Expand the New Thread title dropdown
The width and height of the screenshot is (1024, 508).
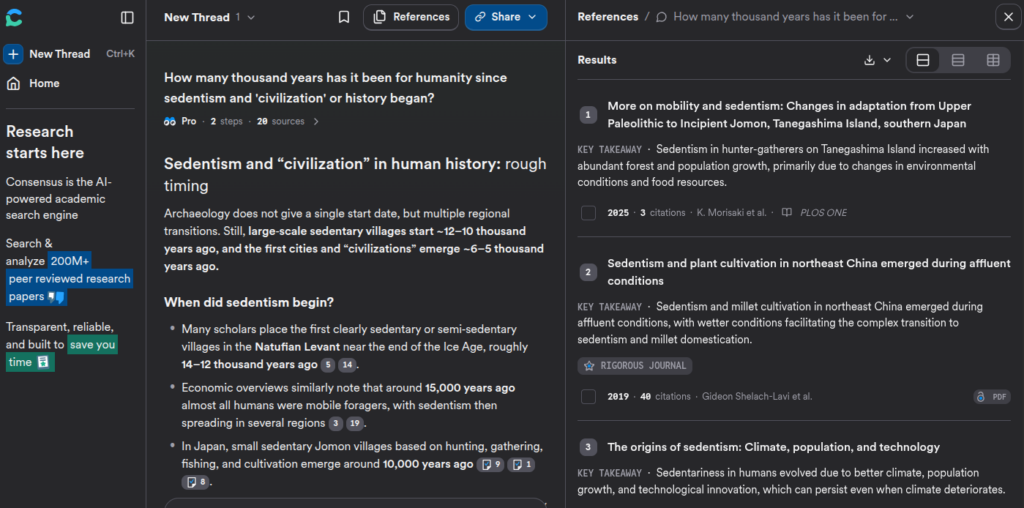251,17
